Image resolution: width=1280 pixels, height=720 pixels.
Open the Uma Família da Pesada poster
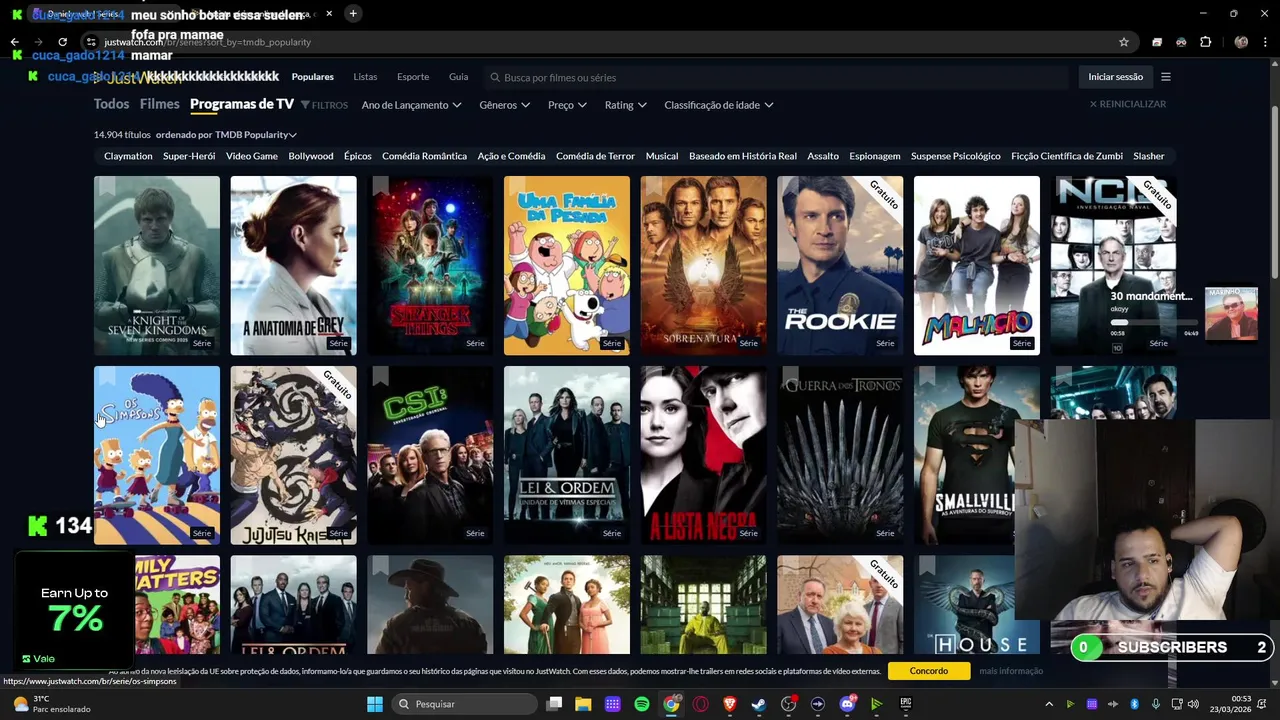pyautogui.click(x=567, y=265)
